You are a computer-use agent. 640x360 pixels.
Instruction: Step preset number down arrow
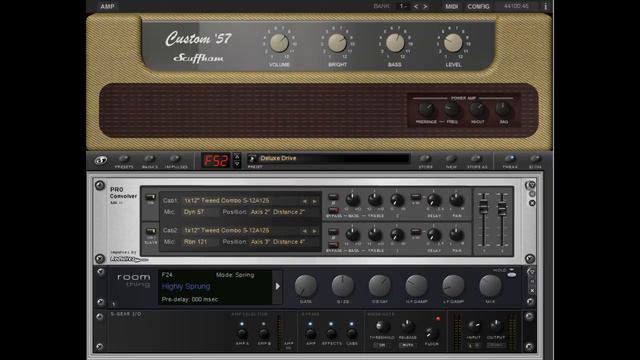coord(237,164)
